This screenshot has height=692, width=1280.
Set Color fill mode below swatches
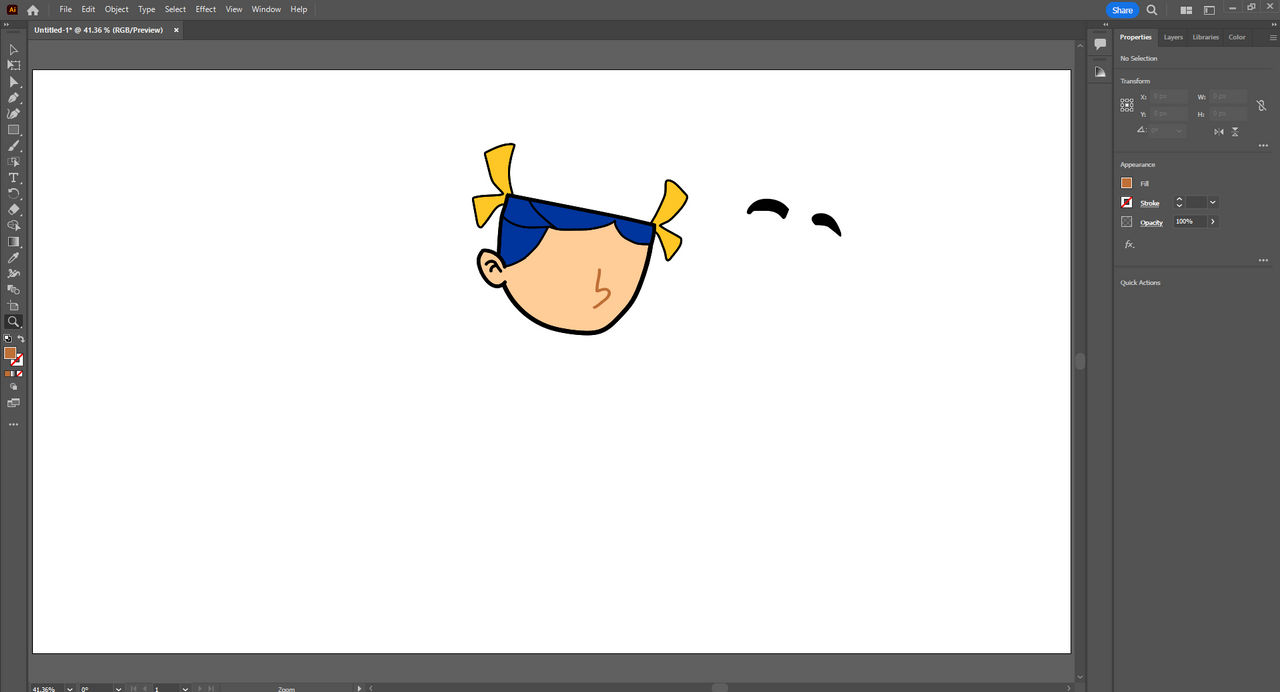(x=8, y=373)
